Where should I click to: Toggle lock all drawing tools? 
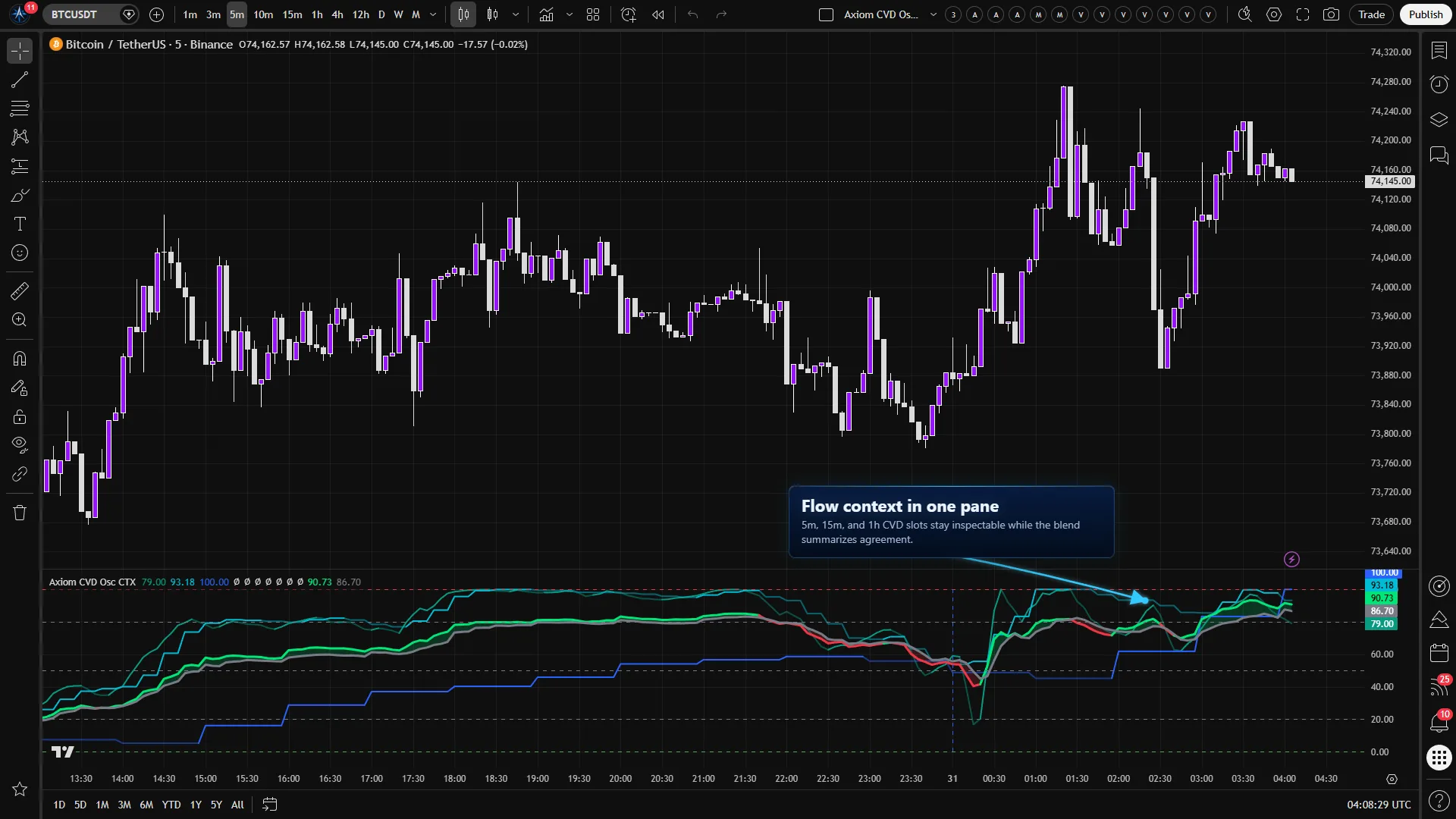(x=20, y=416)
